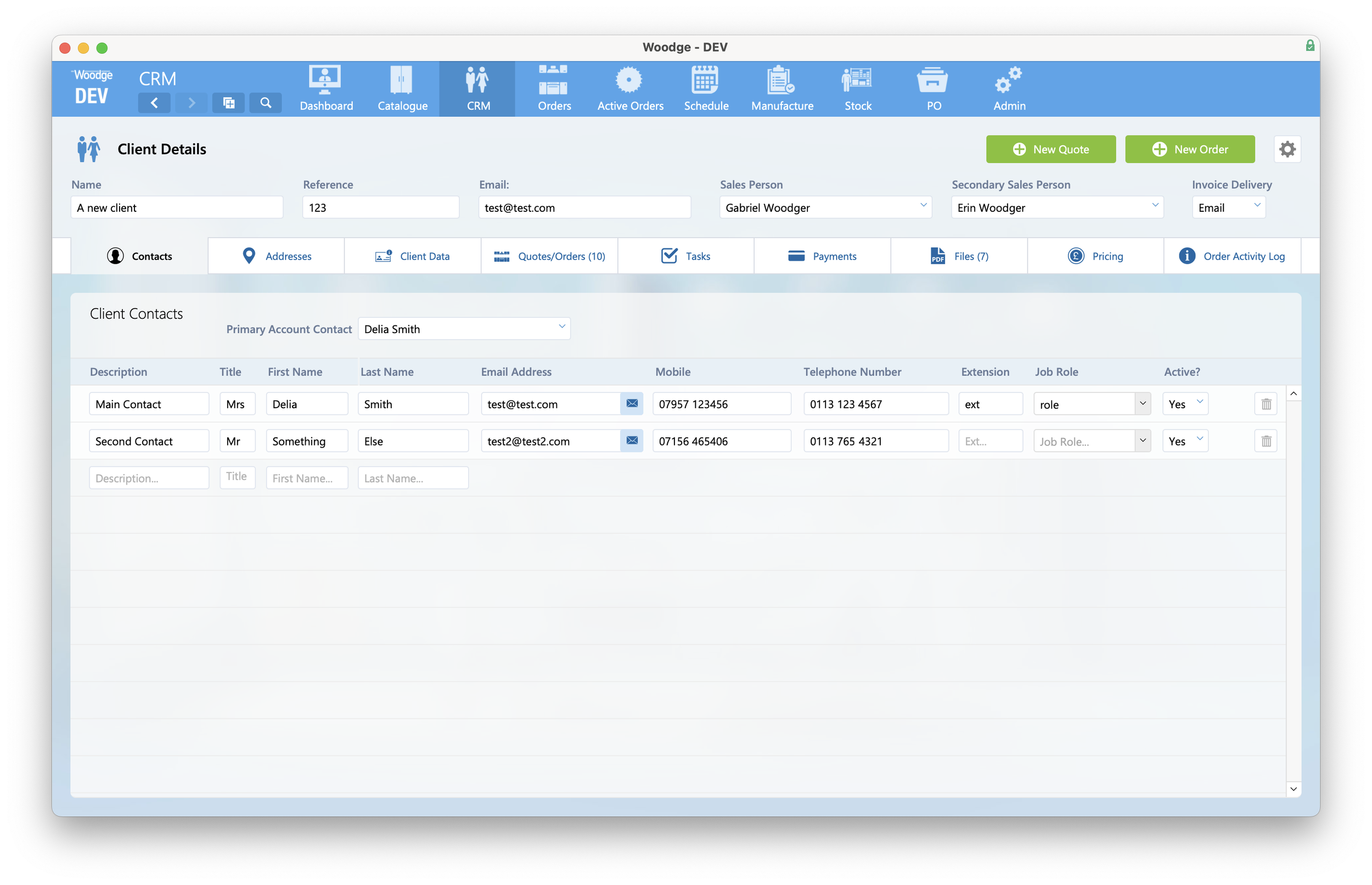Click the Admin gears icon
This screenshot has height=885, width=1372.
[x=1009, y=81]
